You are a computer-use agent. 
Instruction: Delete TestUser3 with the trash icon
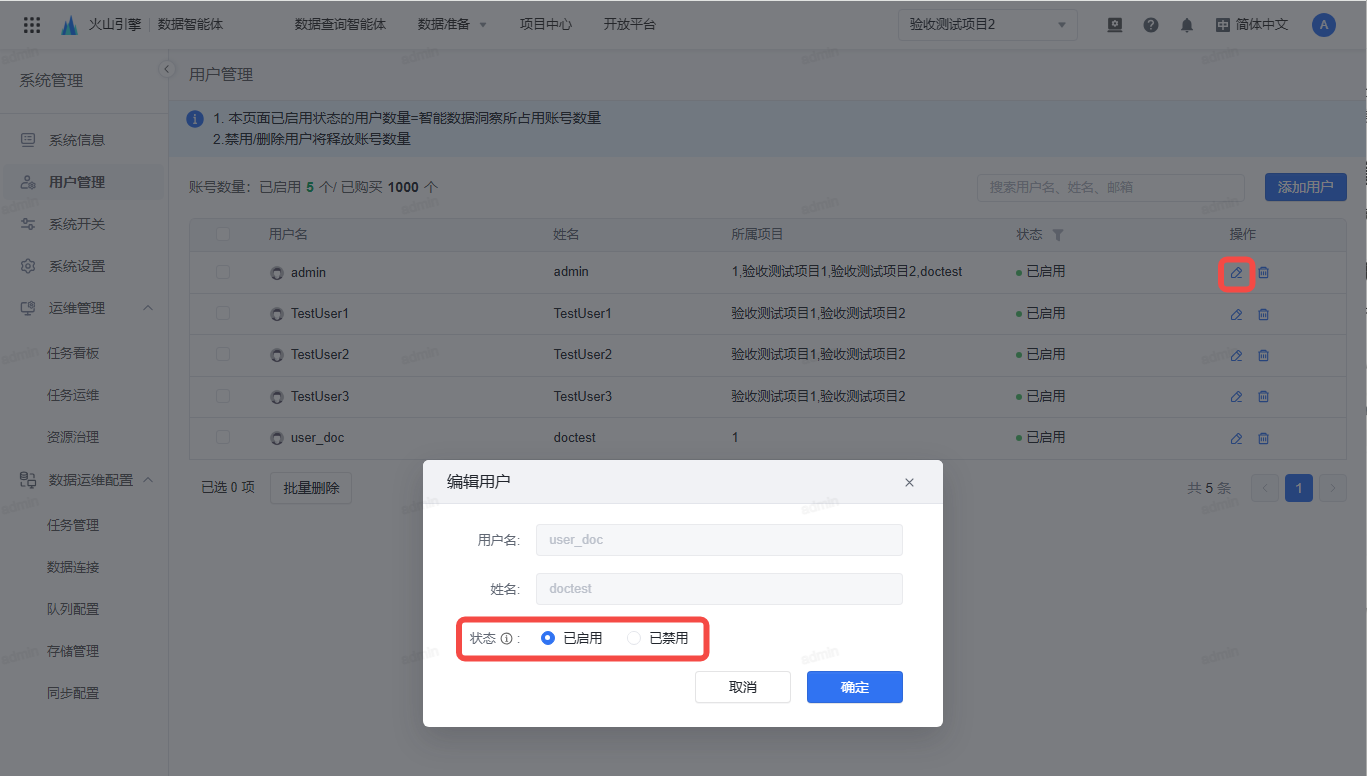[x=1263, y=397]
